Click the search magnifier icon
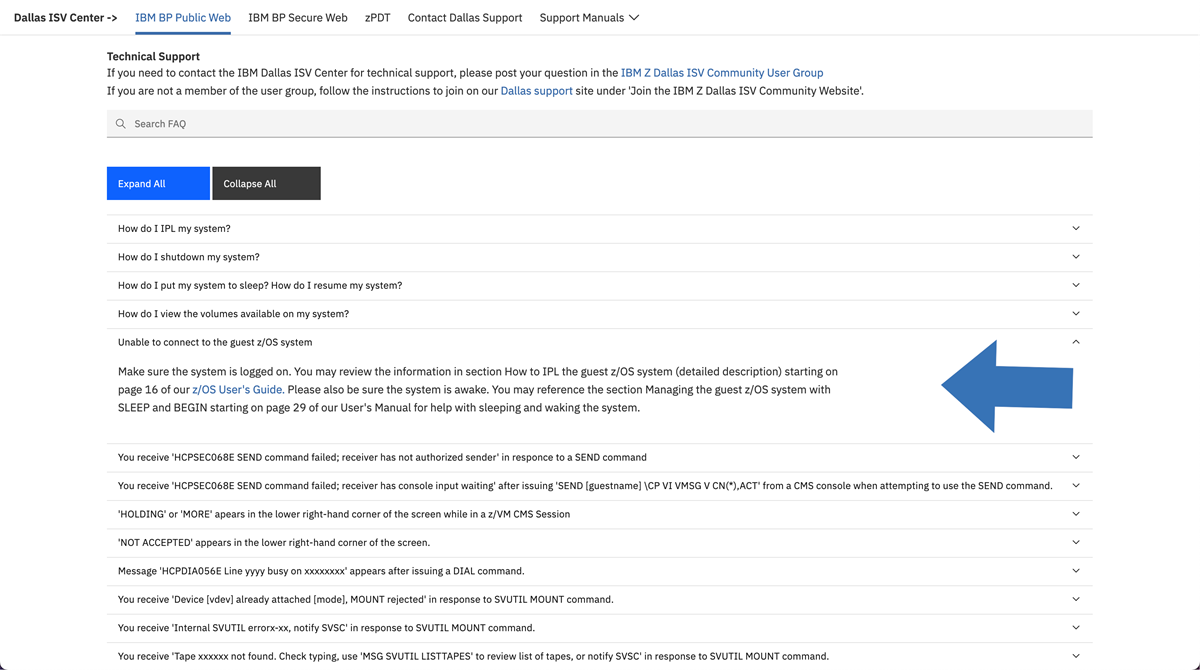The width and height of the screenshot is (1200, 670). click(x=121, y=124)
